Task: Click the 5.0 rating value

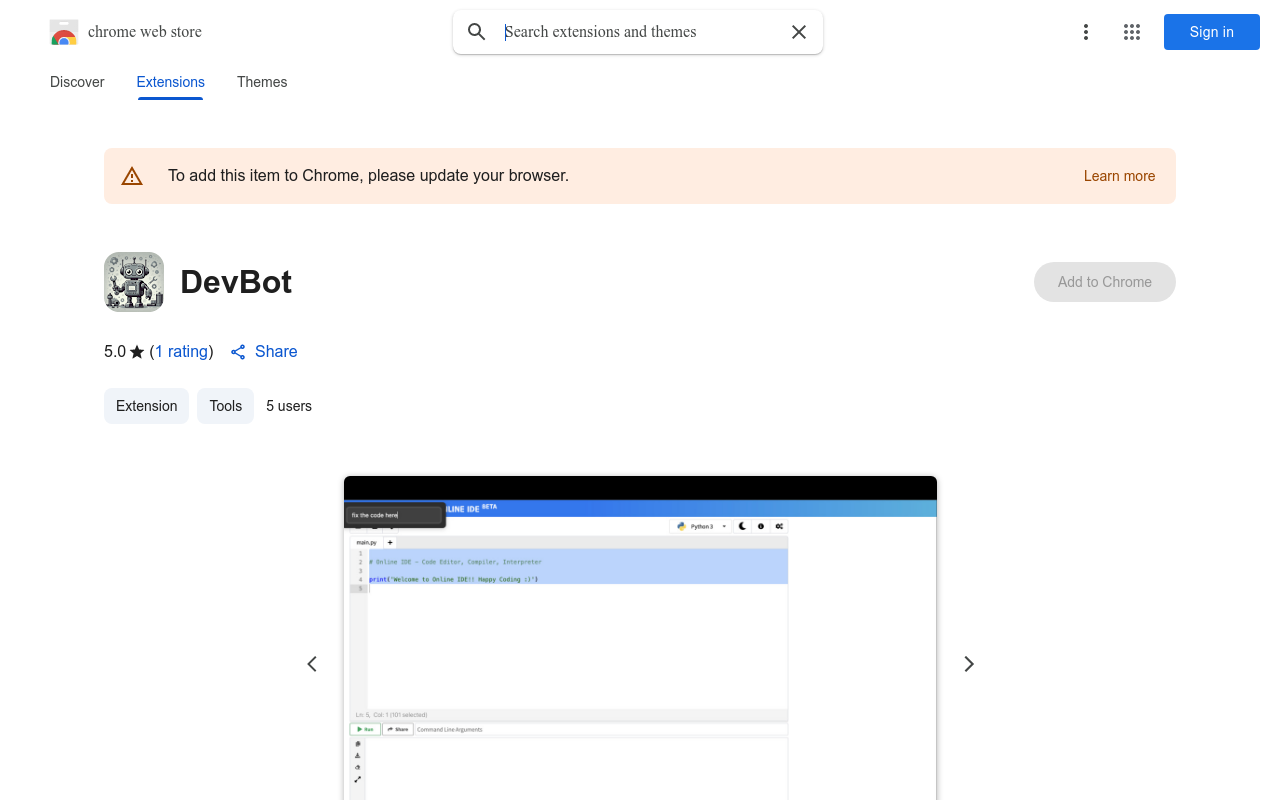Action: 115,352
